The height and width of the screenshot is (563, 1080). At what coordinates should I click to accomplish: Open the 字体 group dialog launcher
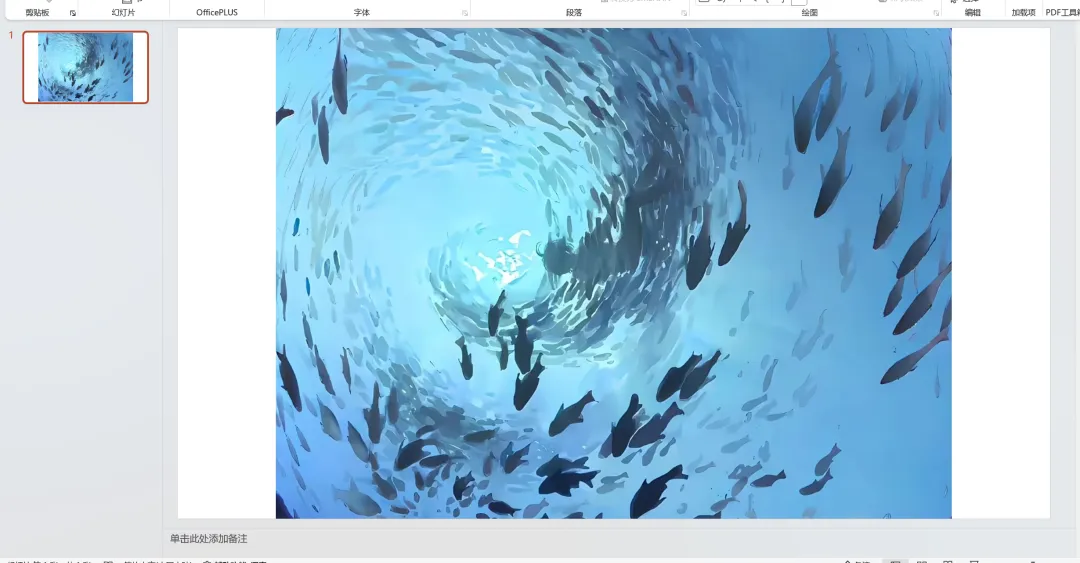[465, 13]
